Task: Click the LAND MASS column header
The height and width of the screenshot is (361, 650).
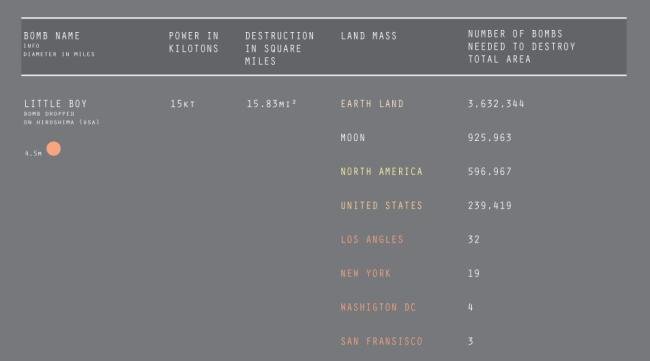Action: (x=369, y=36)
